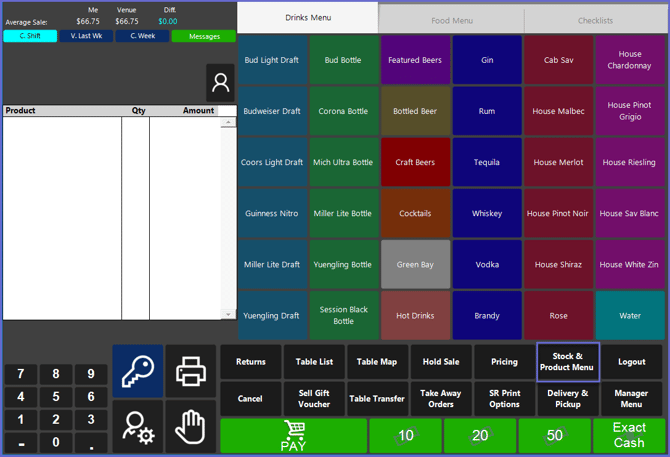Click the user profile icon
Image resolution: width=670 pixels, height=457 pixels.
click(220, 84)
